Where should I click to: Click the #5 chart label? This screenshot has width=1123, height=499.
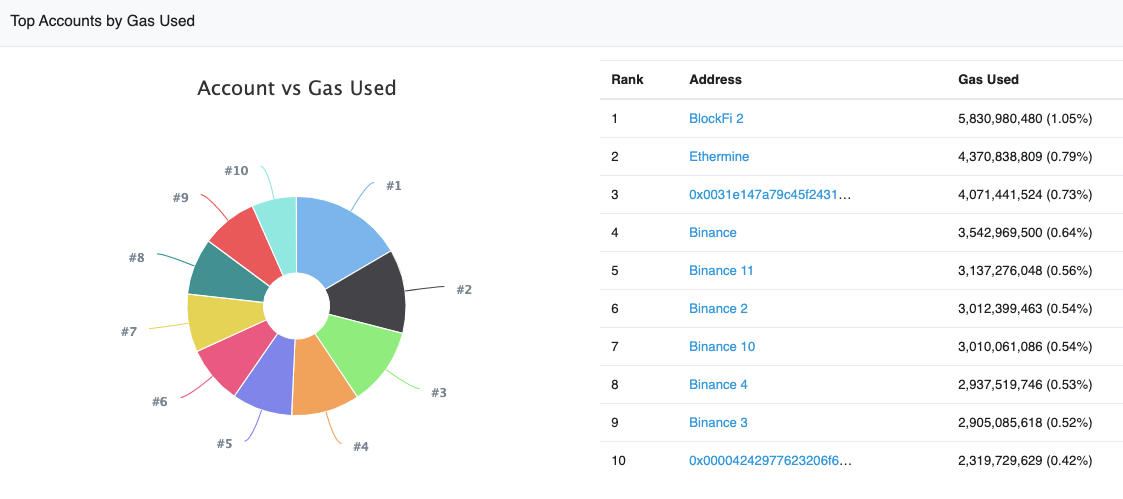click(x=224, y=444)
